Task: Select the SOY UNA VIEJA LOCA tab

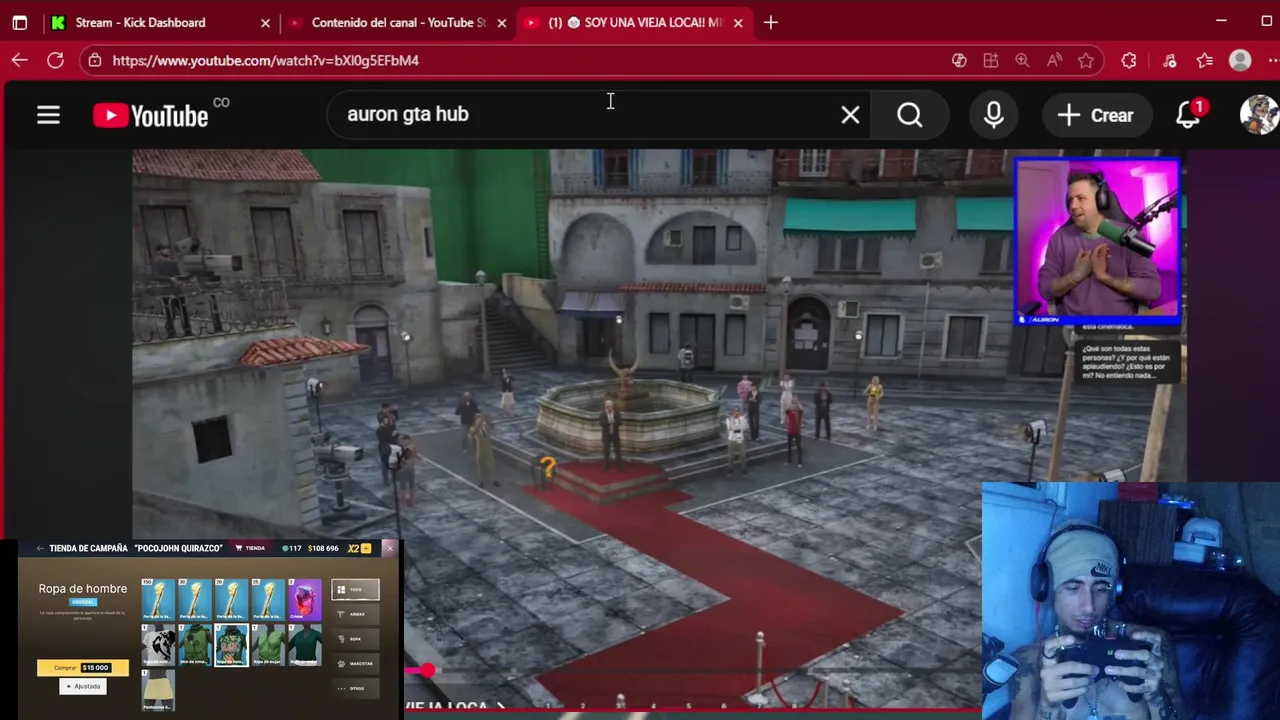Action: tap(636, 22)
